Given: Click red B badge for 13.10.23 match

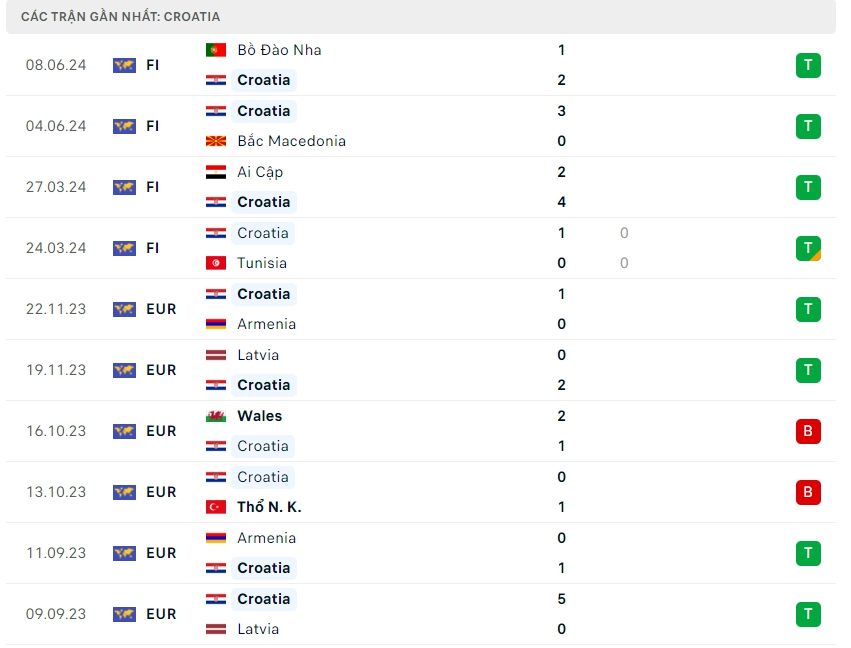Looking at the screenshot, I should pos(808,492).
